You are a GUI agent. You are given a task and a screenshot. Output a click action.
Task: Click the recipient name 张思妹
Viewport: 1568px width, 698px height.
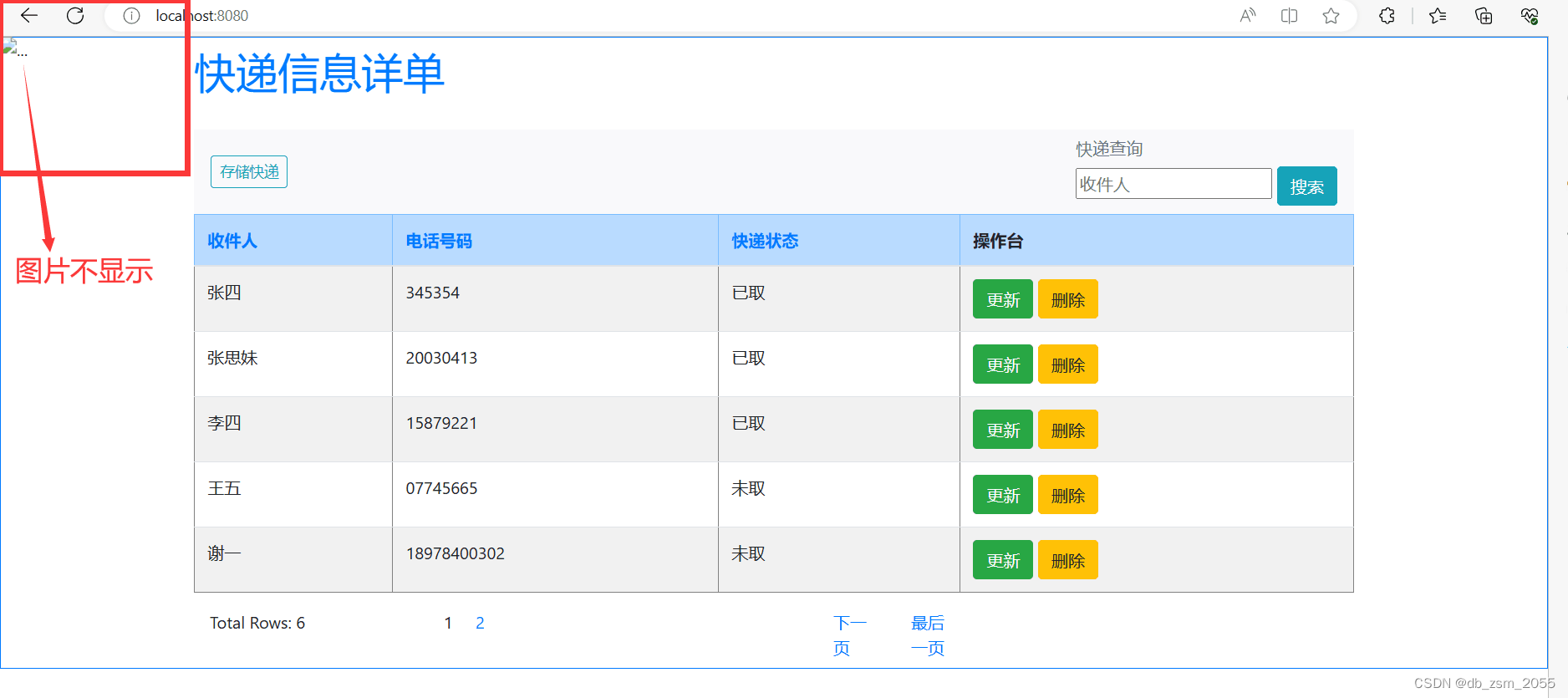click(x=232, y=358)
